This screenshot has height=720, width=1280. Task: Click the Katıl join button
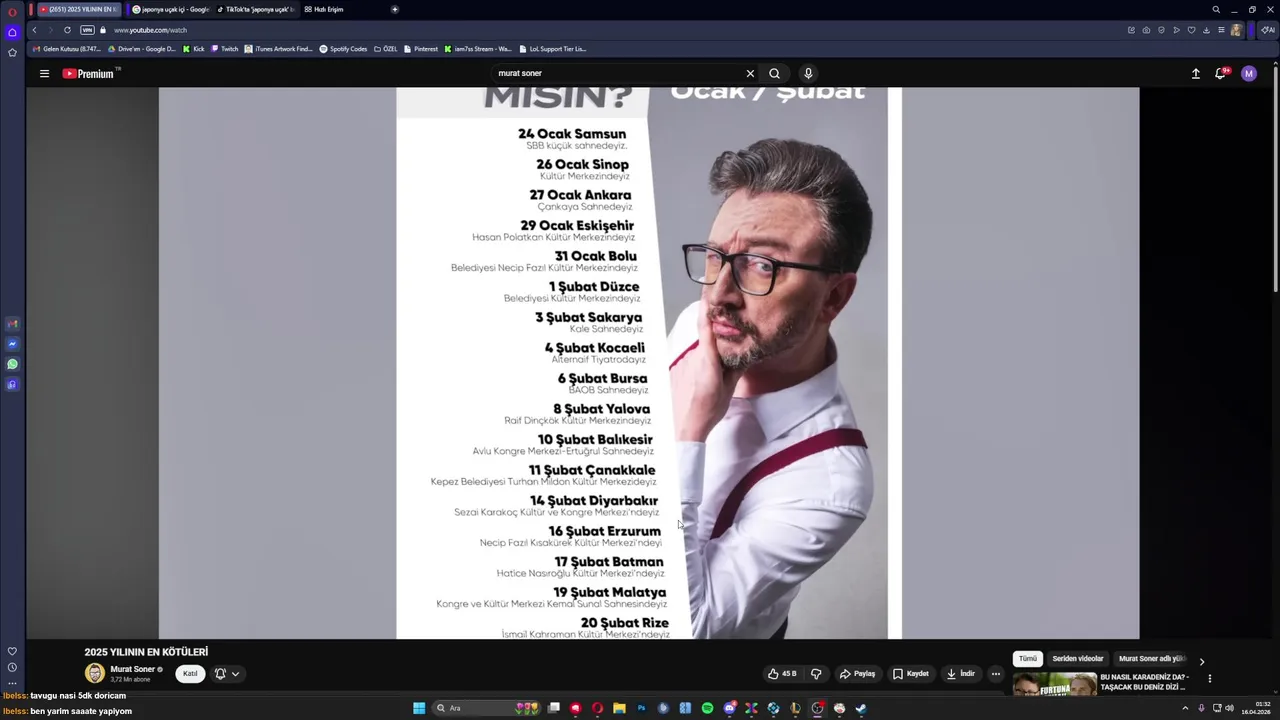point(190,674)
